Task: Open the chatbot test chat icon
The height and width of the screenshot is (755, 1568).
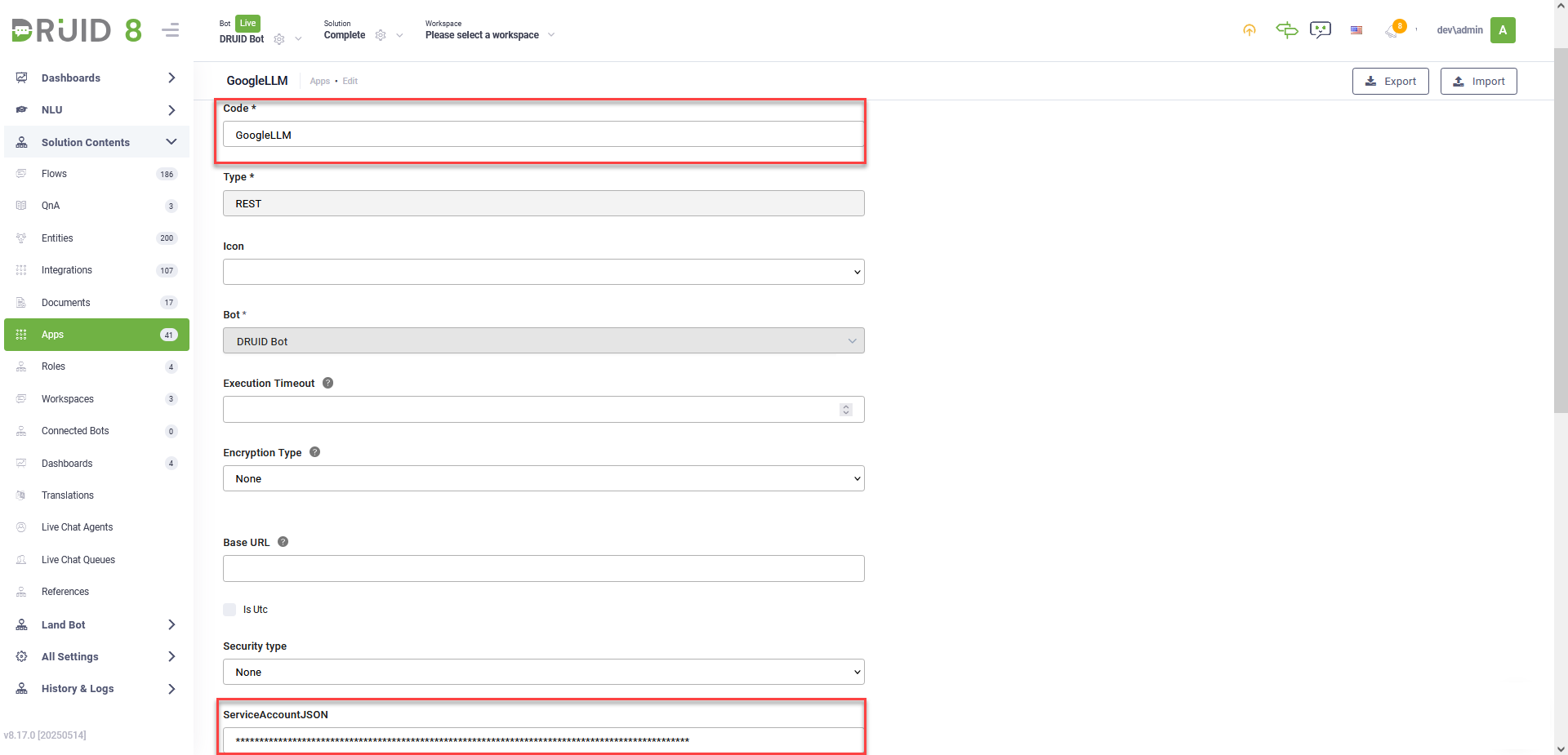Action: (x=1320, y=30)
